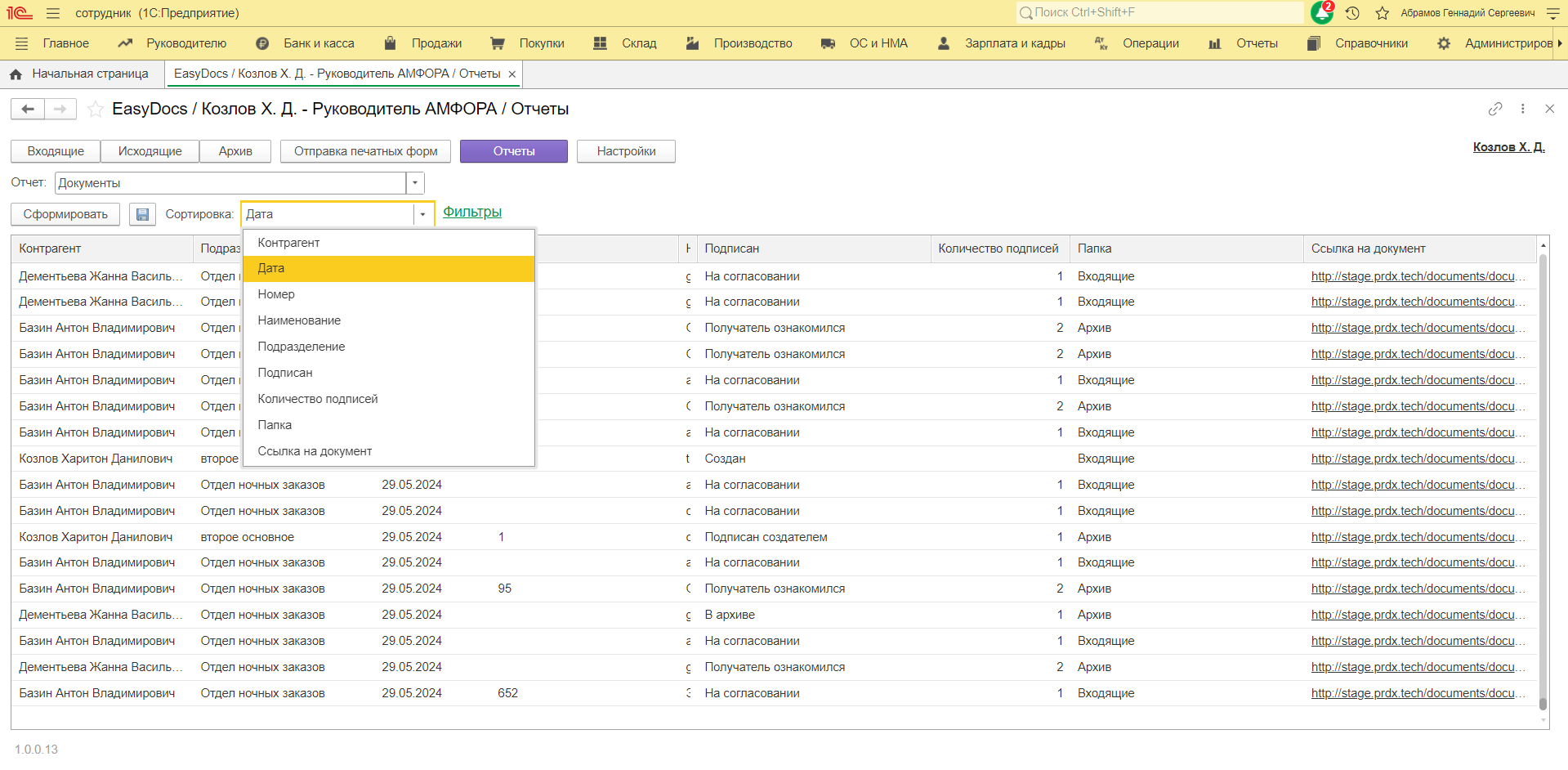
Task: Open the three-dot more options menu
Action: point(1522,109)
